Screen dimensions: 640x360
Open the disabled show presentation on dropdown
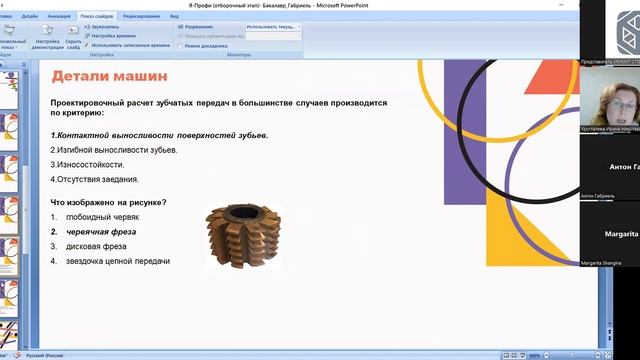(273, 36)
